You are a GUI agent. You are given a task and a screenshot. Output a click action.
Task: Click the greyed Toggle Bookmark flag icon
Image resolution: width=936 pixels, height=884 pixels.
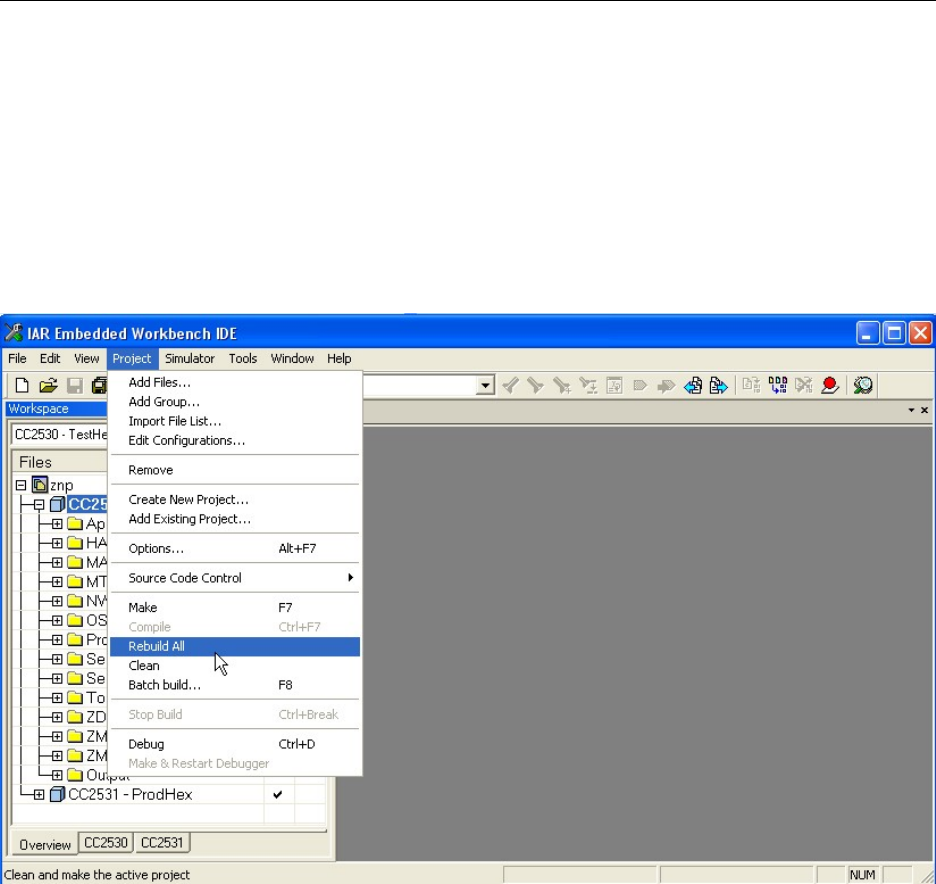point(640,386)
